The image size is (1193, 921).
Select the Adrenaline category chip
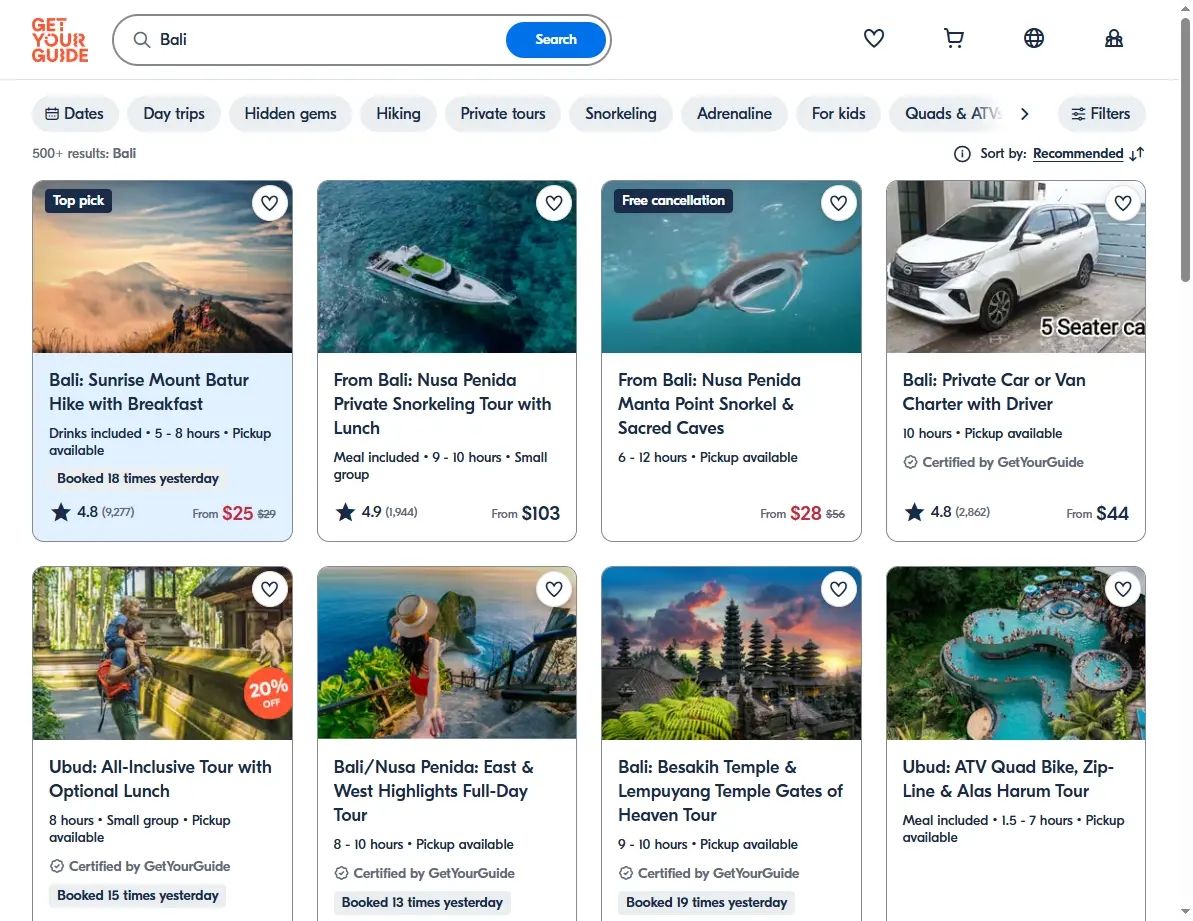[x=734, y=114]
